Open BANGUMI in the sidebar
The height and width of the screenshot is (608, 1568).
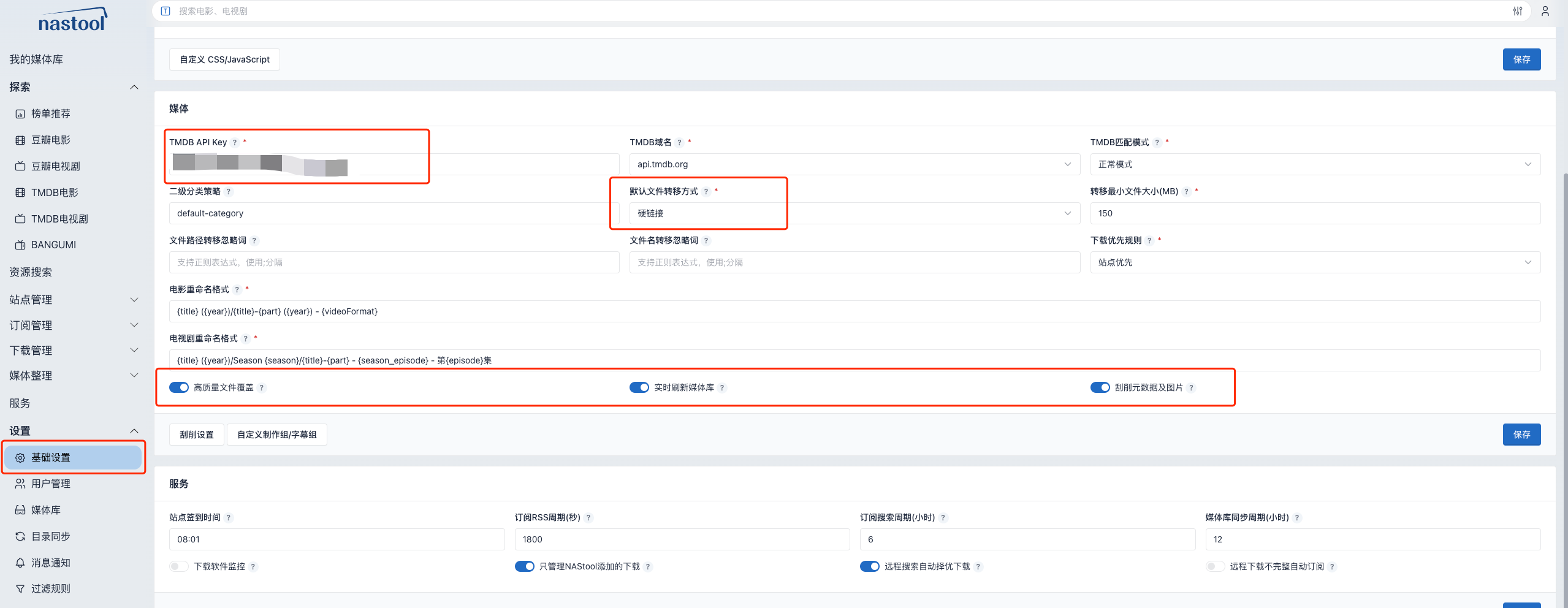(53, 245)
